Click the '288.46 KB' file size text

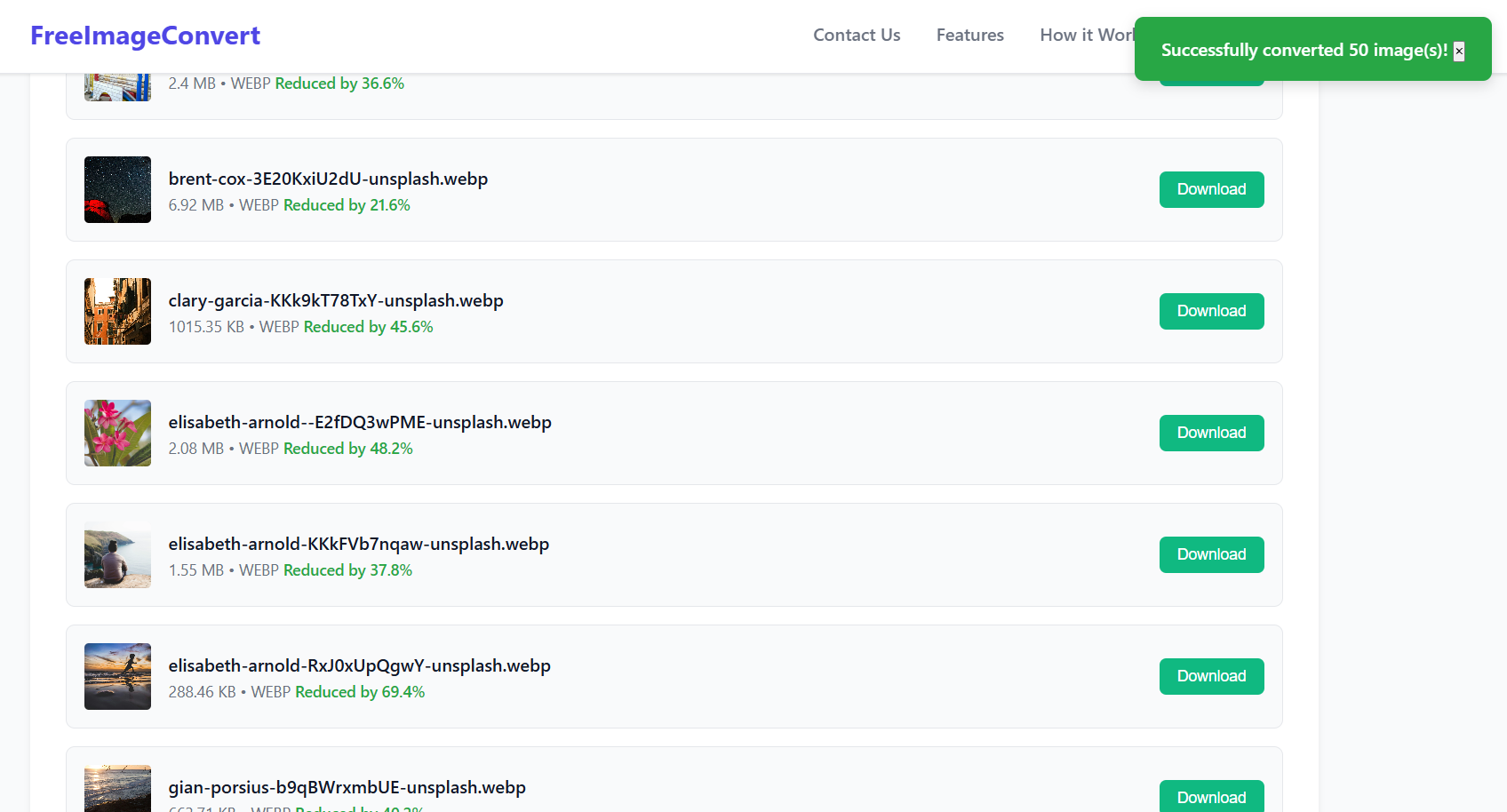[203, 692]
